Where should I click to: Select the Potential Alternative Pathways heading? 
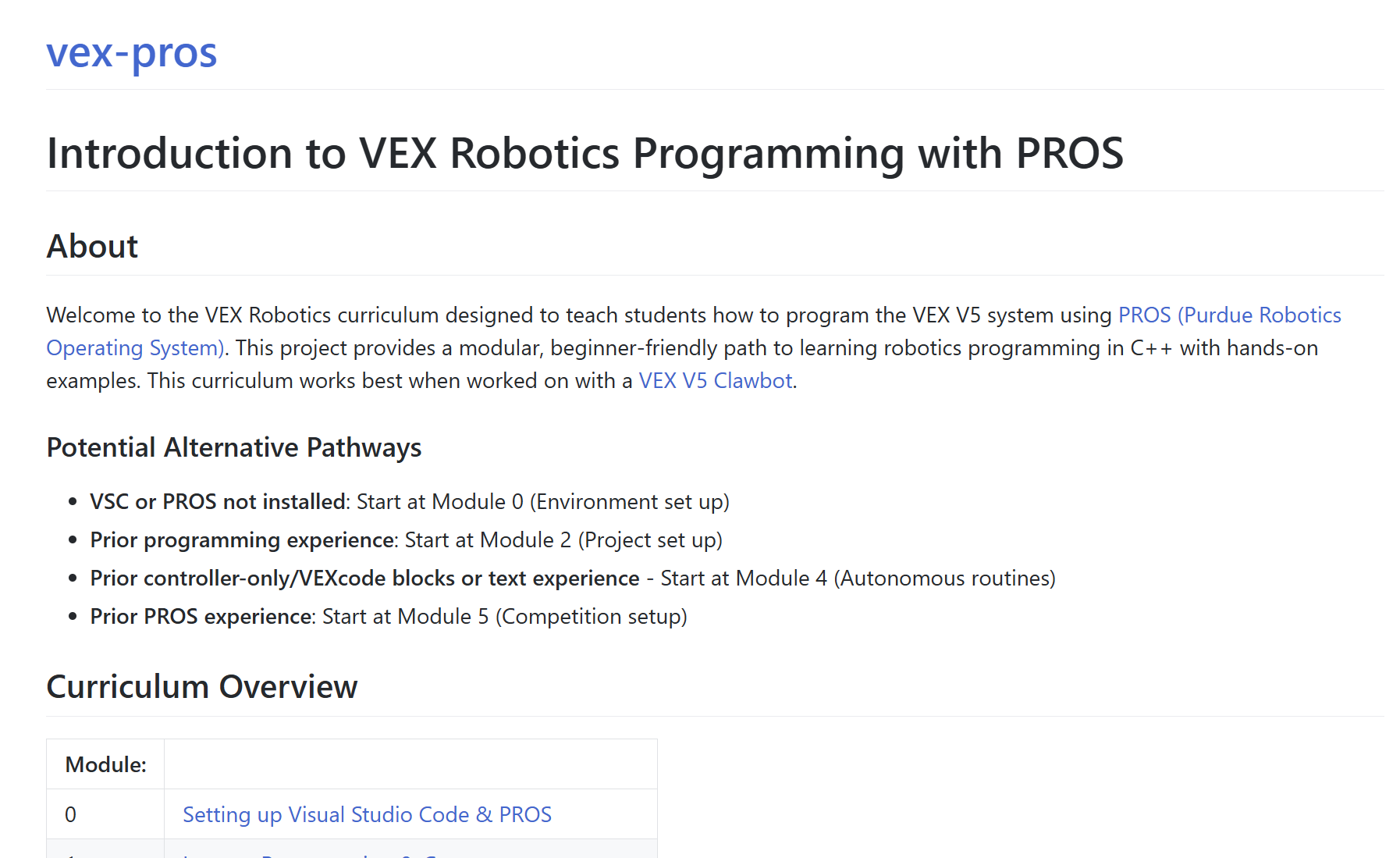point(233,447)
